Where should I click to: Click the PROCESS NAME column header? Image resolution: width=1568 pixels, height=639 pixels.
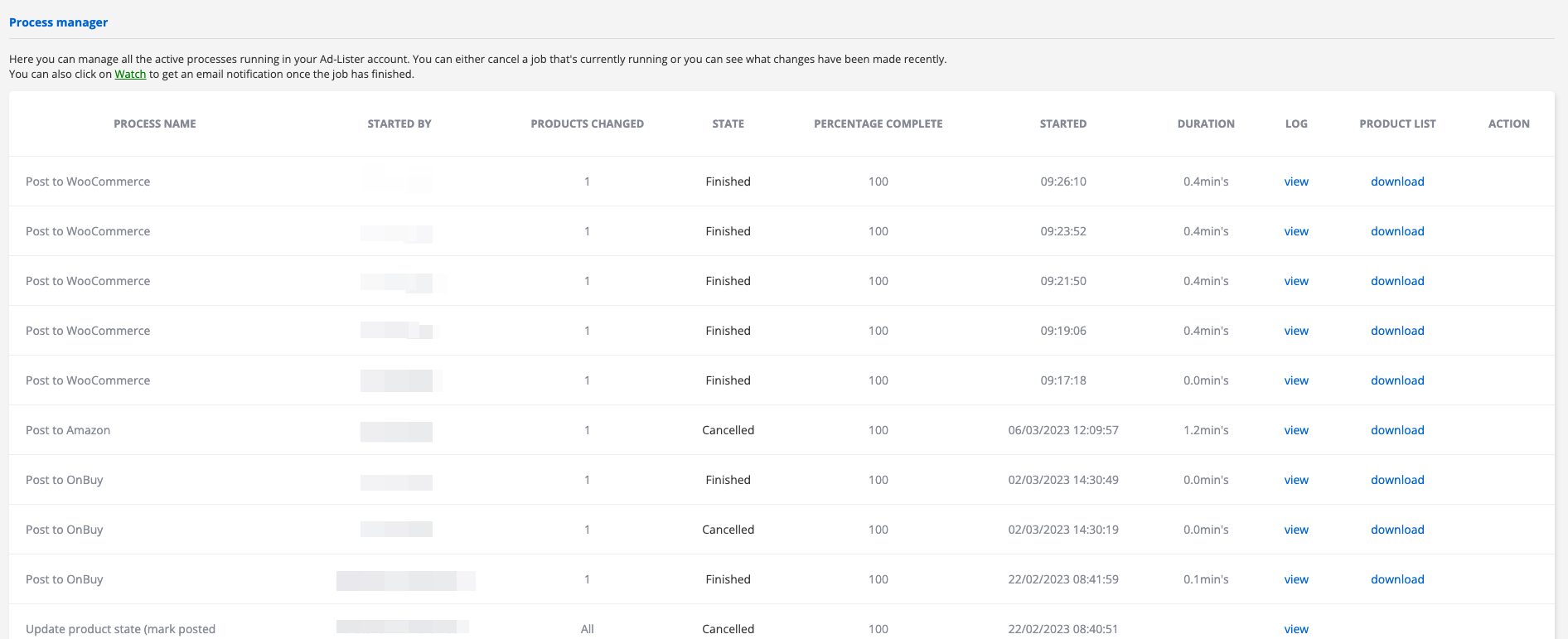click(x=155, y=123)
